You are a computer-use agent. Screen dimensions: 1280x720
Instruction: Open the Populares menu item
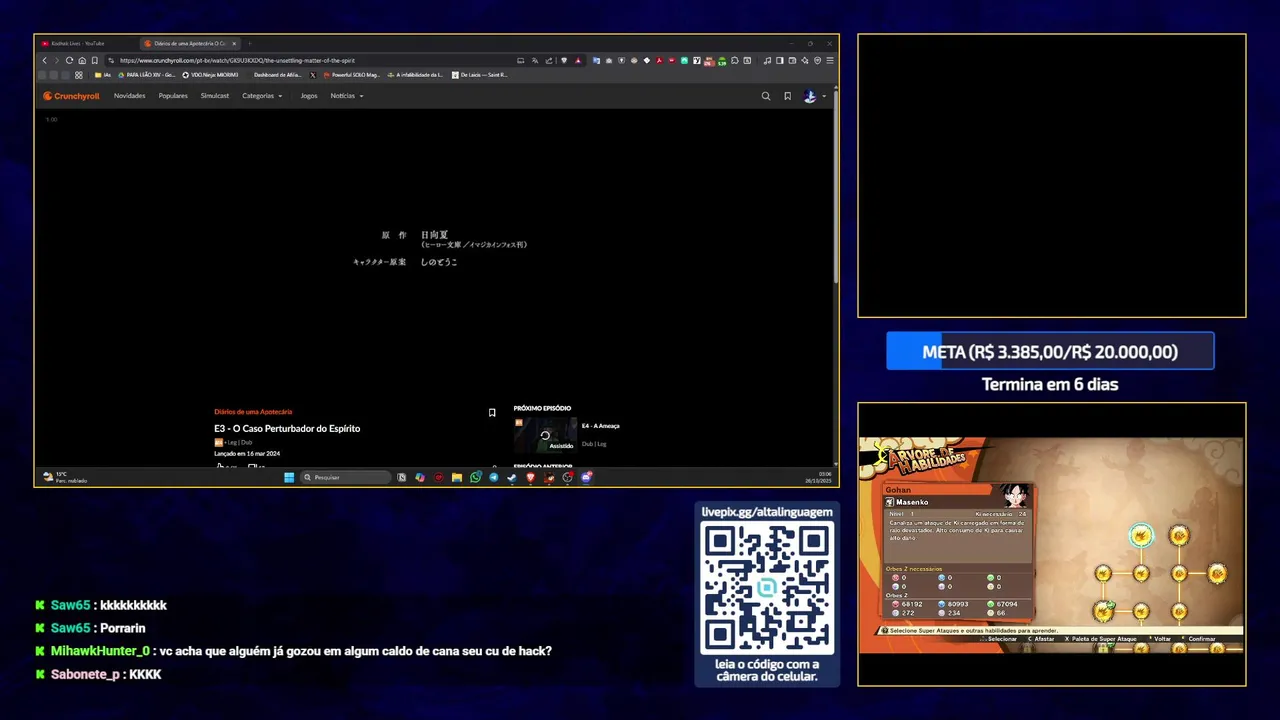click(x=173, y=96)
